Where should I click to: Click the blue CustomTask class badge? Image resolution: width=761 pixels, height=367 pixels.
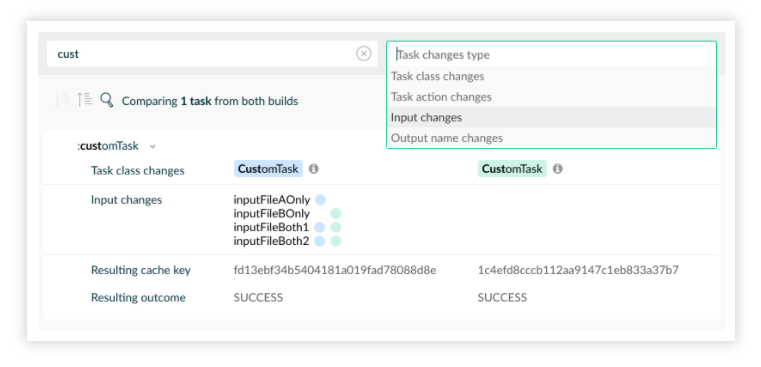(268, 169)
